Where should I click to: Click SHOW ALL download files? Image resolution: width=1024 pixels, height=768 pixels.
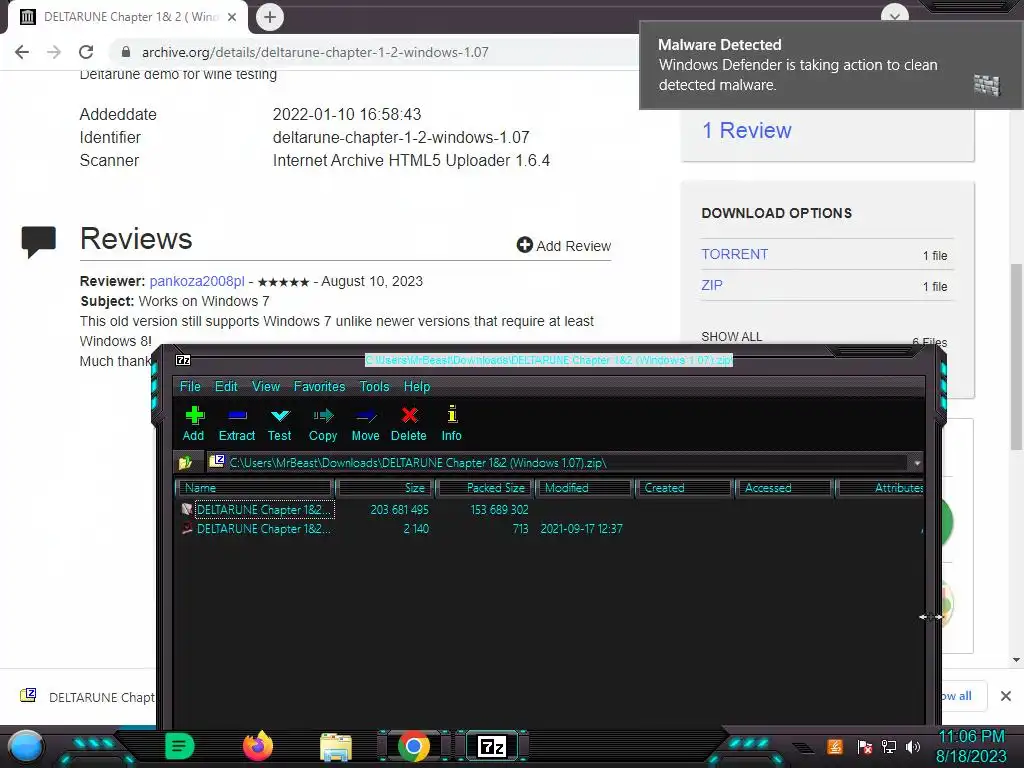click(731, 336)
